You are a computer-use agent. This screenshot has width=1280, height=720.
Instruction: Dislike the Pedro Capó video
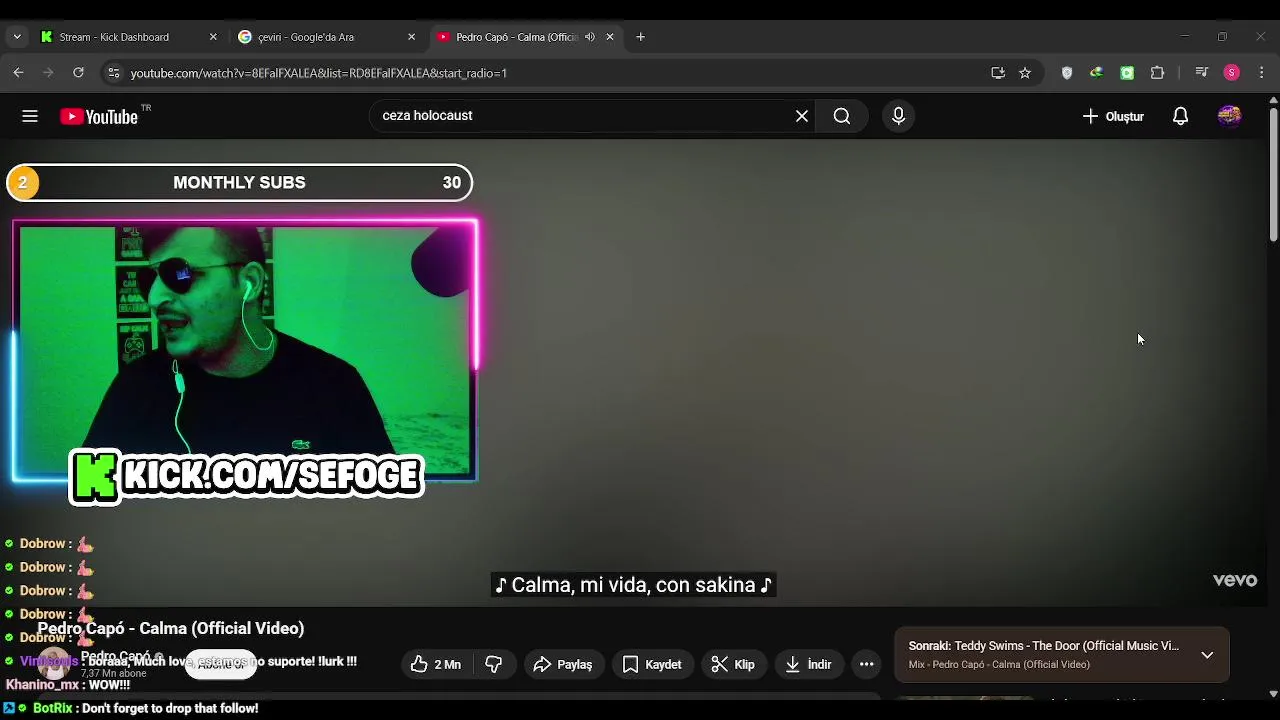tap(494, 664)
